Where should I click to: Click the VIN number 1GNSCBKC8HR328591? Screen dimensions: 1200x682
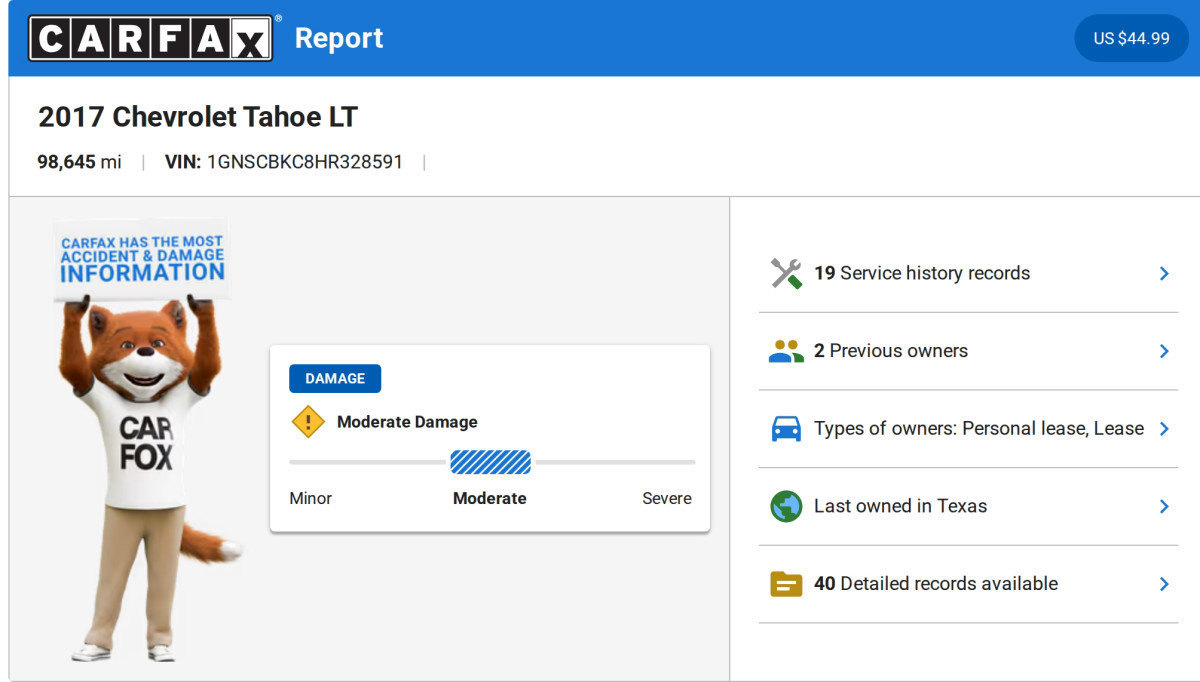tap(304, 162)
